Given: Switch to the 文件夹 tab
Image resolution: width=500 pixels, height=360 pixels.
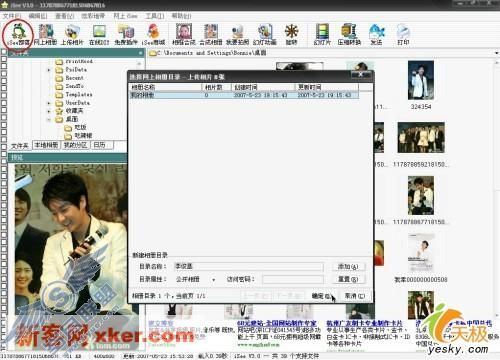Looking at the screenshot, I should pyautogui.click(x=20, y=146).
